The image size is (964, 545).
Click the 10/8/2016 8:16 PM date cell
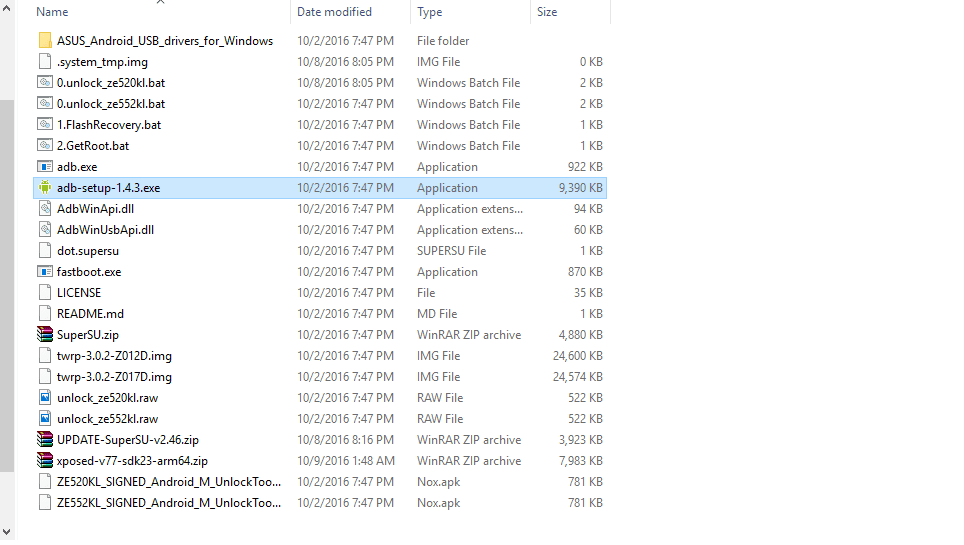point(346,439)
